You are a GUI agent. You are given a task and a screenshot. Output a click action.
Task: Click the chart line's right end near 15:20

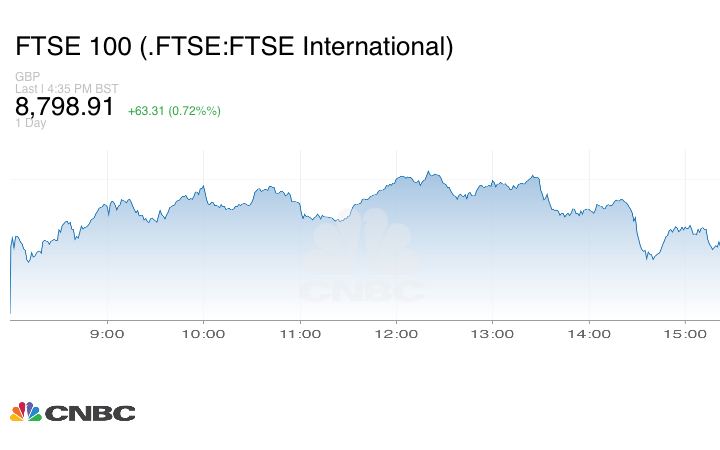pyautogui.click(x=718, y=243)
